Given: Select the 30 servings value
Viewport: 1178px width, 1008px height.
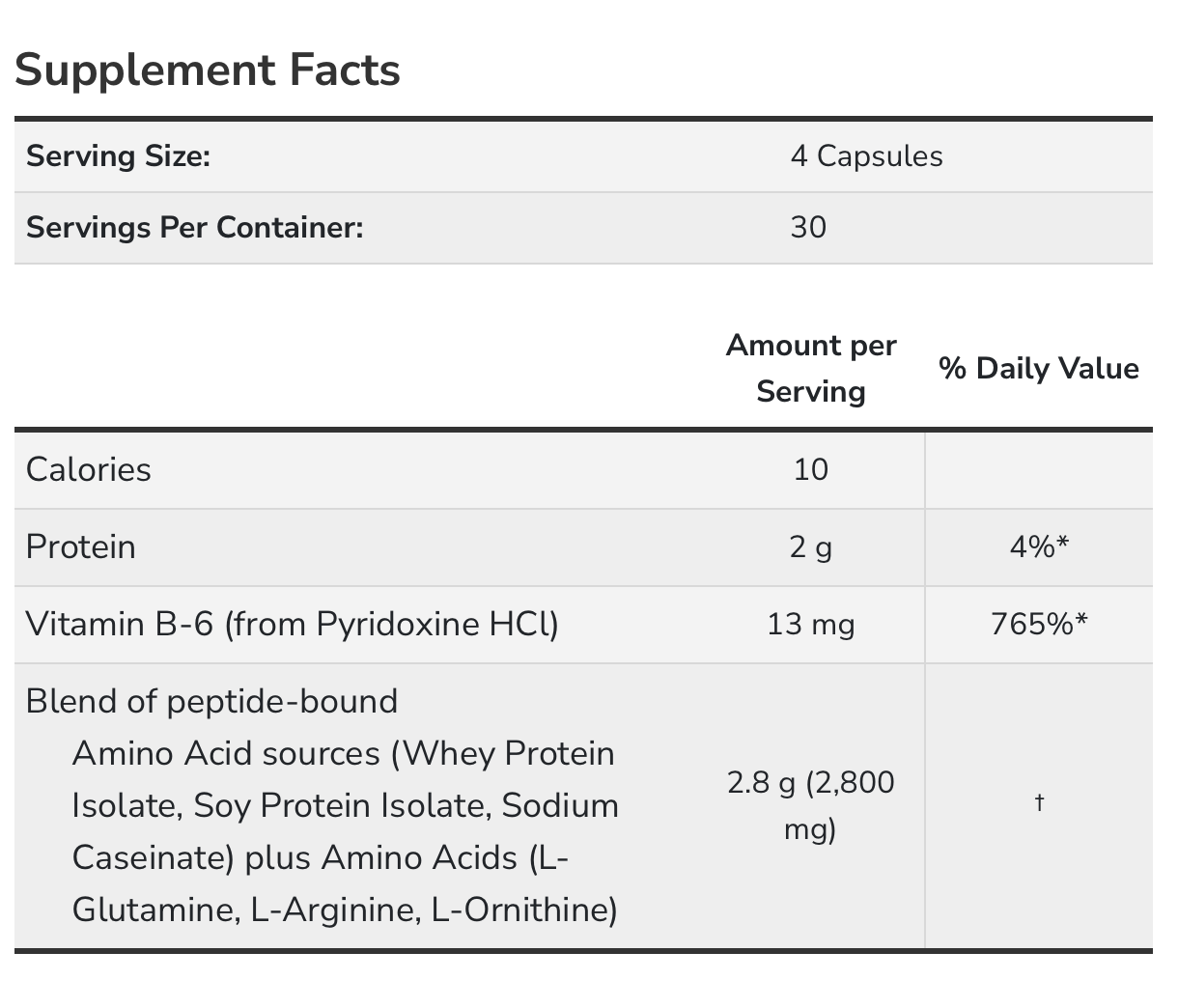Looking at the screenshot, I should coord(808,227).
